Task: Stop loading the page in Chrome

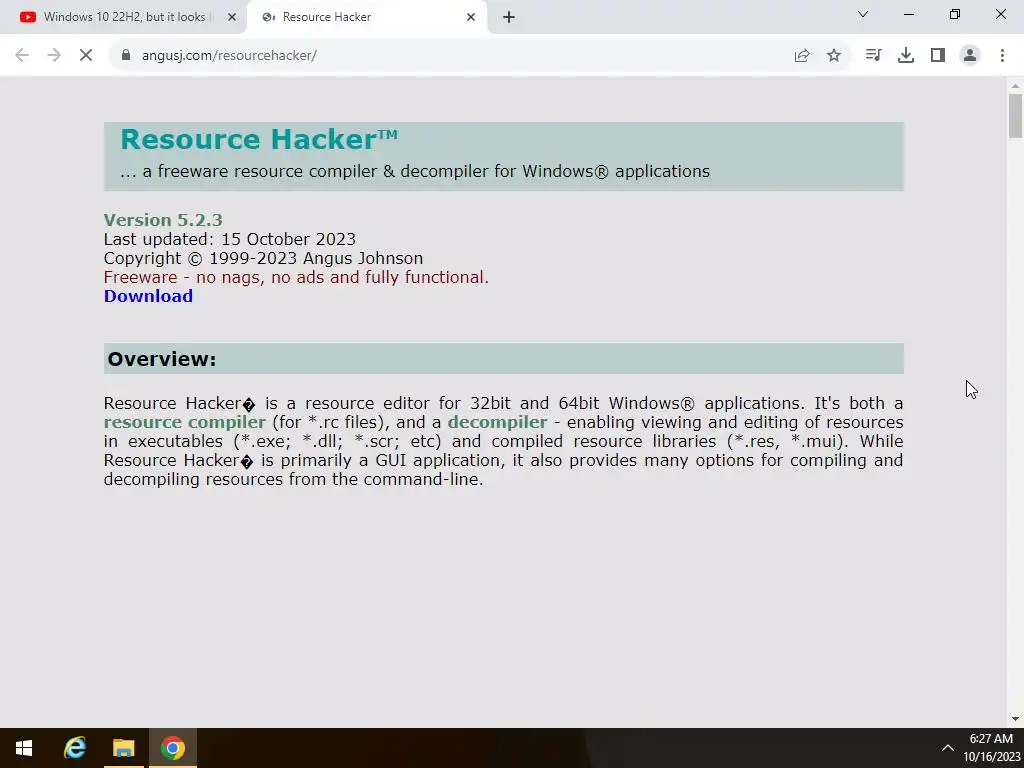Action: pos(86,56)
